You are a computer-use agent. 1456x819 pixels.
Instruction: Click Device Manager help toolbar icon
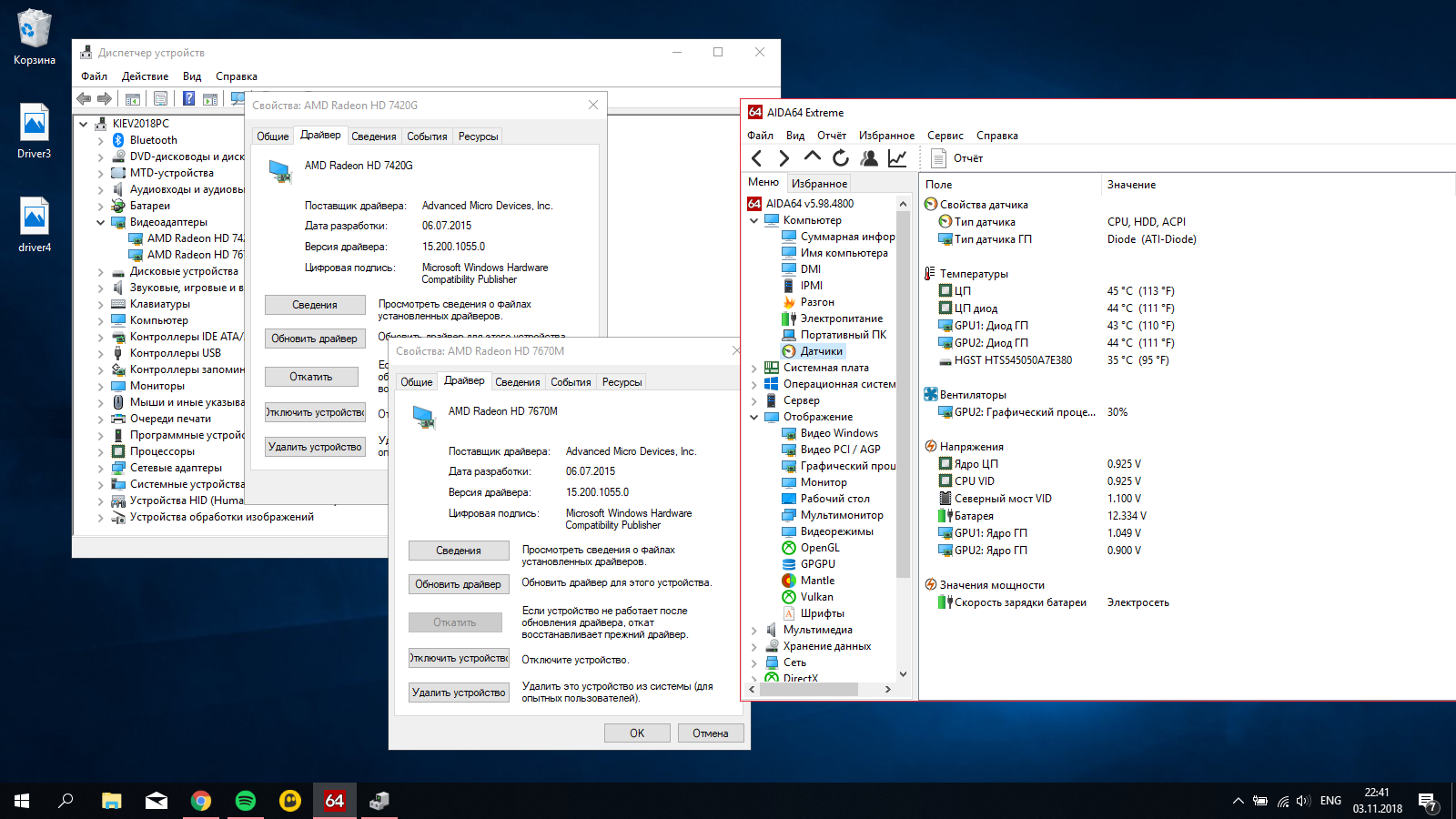(188, 98)
